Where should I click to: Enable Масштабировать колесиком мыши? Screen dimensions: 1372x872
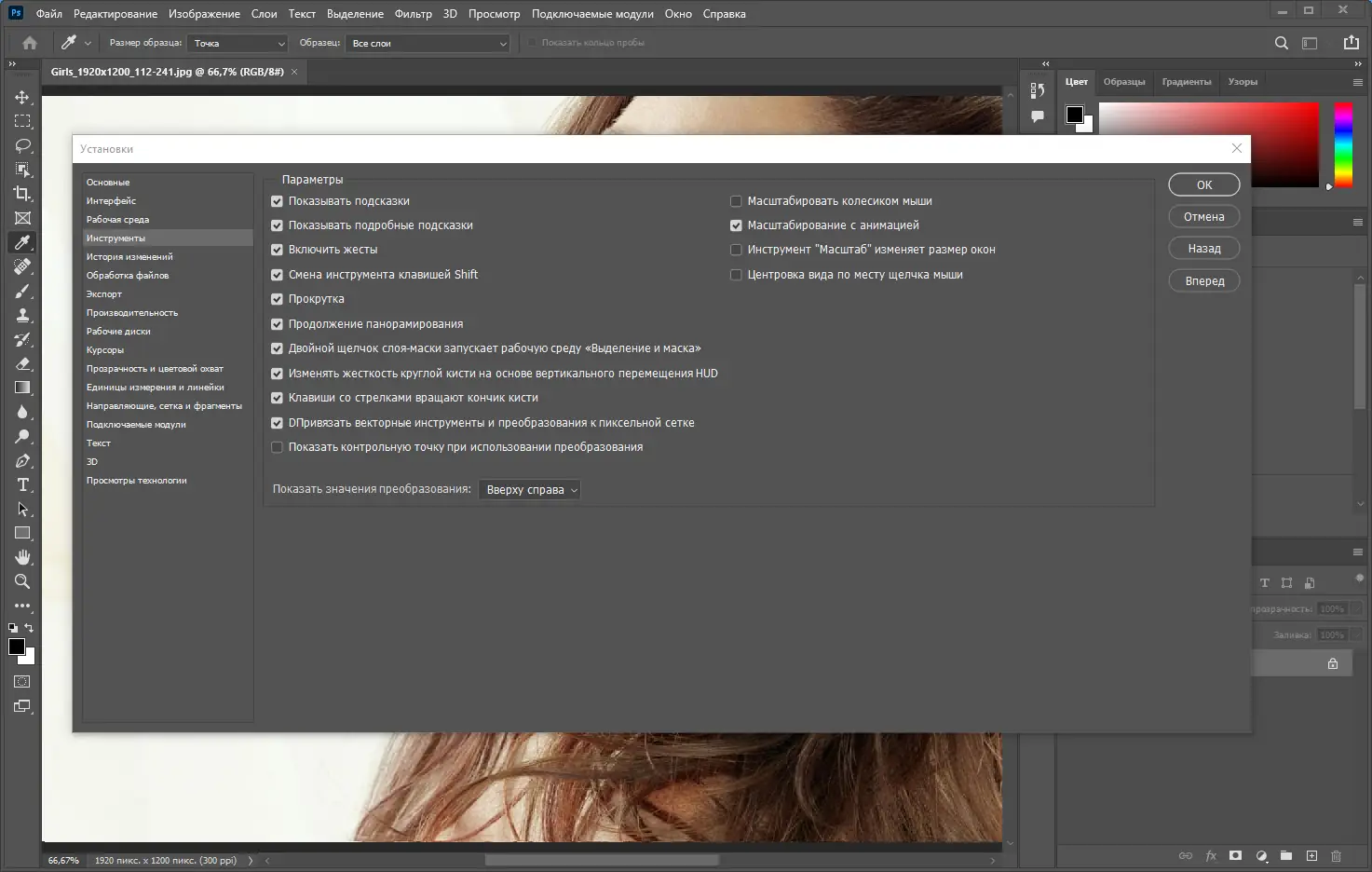point(736,201)
